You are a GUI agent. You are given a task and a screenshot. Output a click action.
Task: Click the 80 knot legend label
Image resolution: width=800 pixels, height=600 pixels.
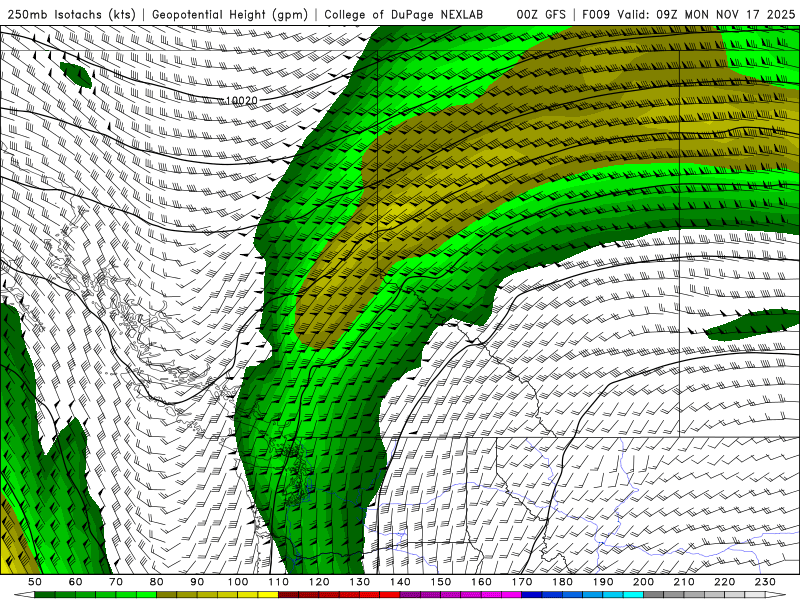156,582
